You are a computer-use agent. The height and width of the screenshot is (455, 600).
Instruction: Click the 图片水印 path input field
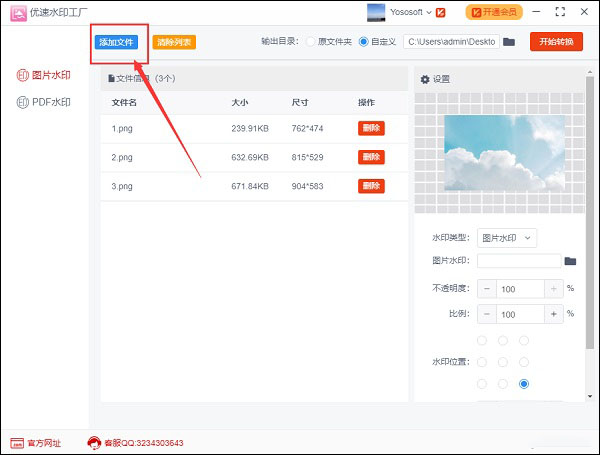pos(519,261)
